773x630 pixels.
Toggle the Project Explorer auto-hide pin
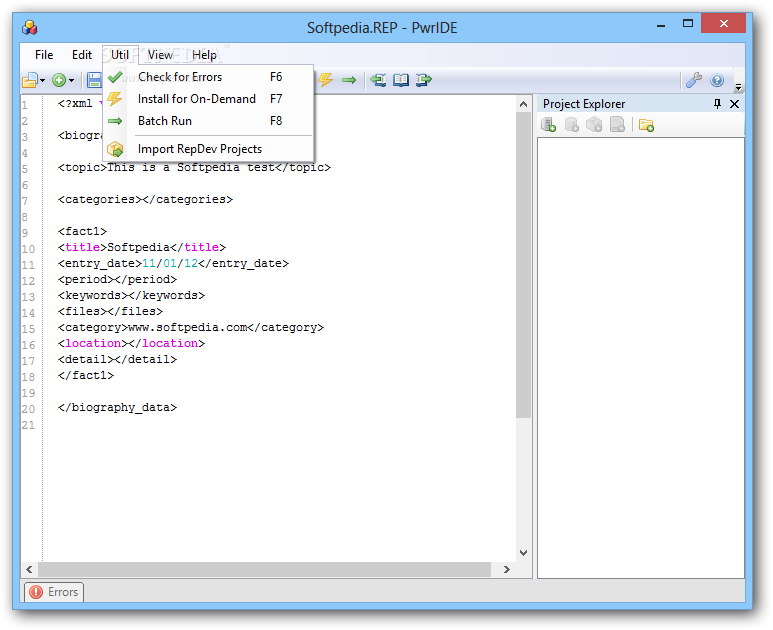(717, 104)
